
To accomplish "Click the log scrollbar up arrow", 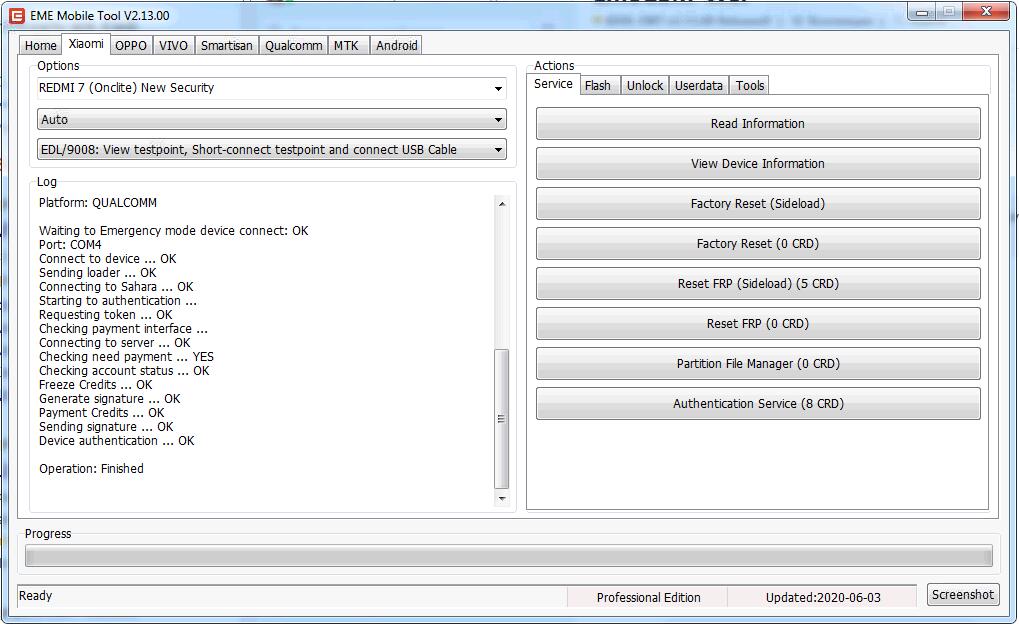I will coord(502,204).
